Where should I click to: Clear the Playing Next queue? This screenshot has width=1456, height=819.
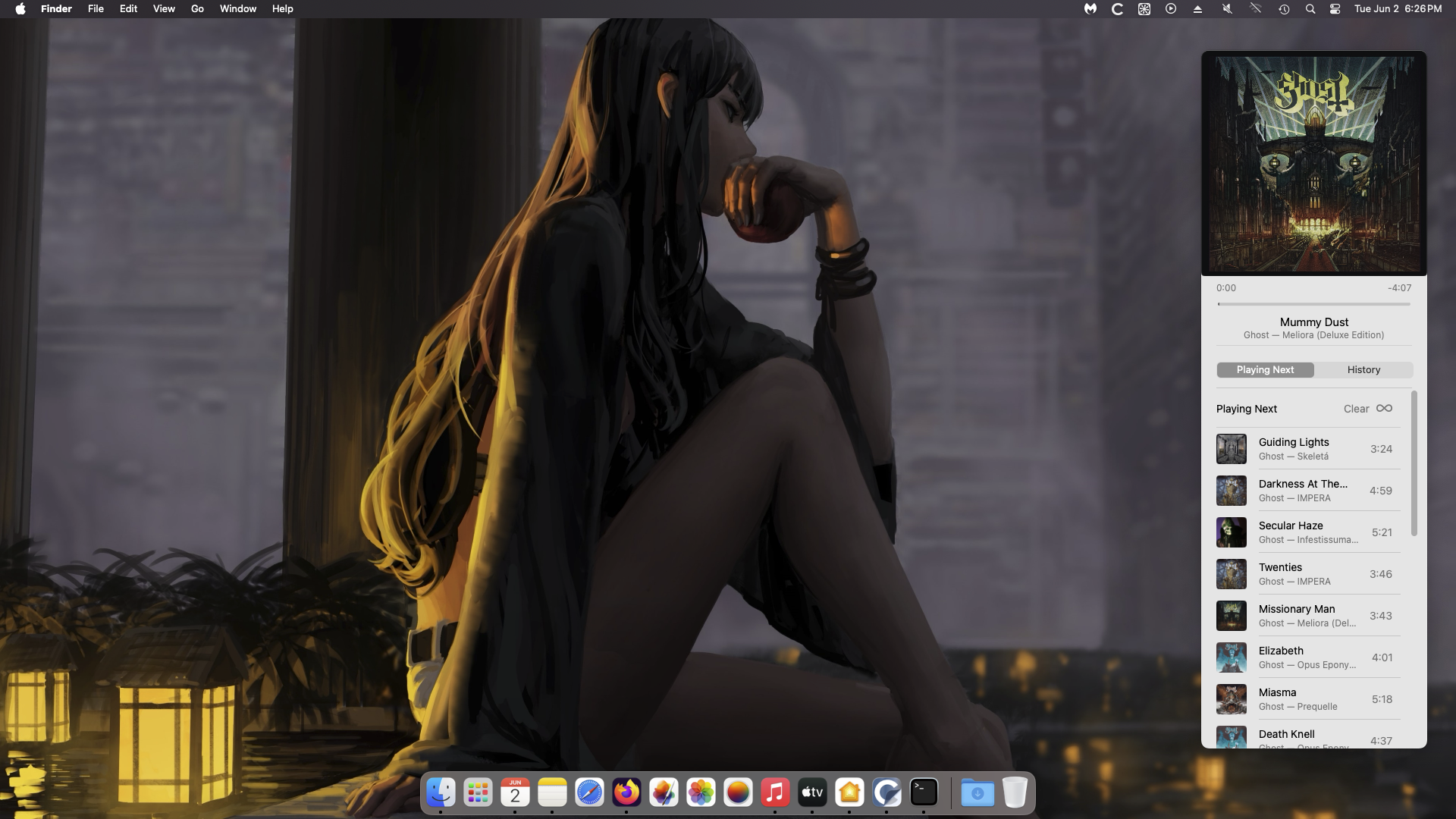point(1356,409)
